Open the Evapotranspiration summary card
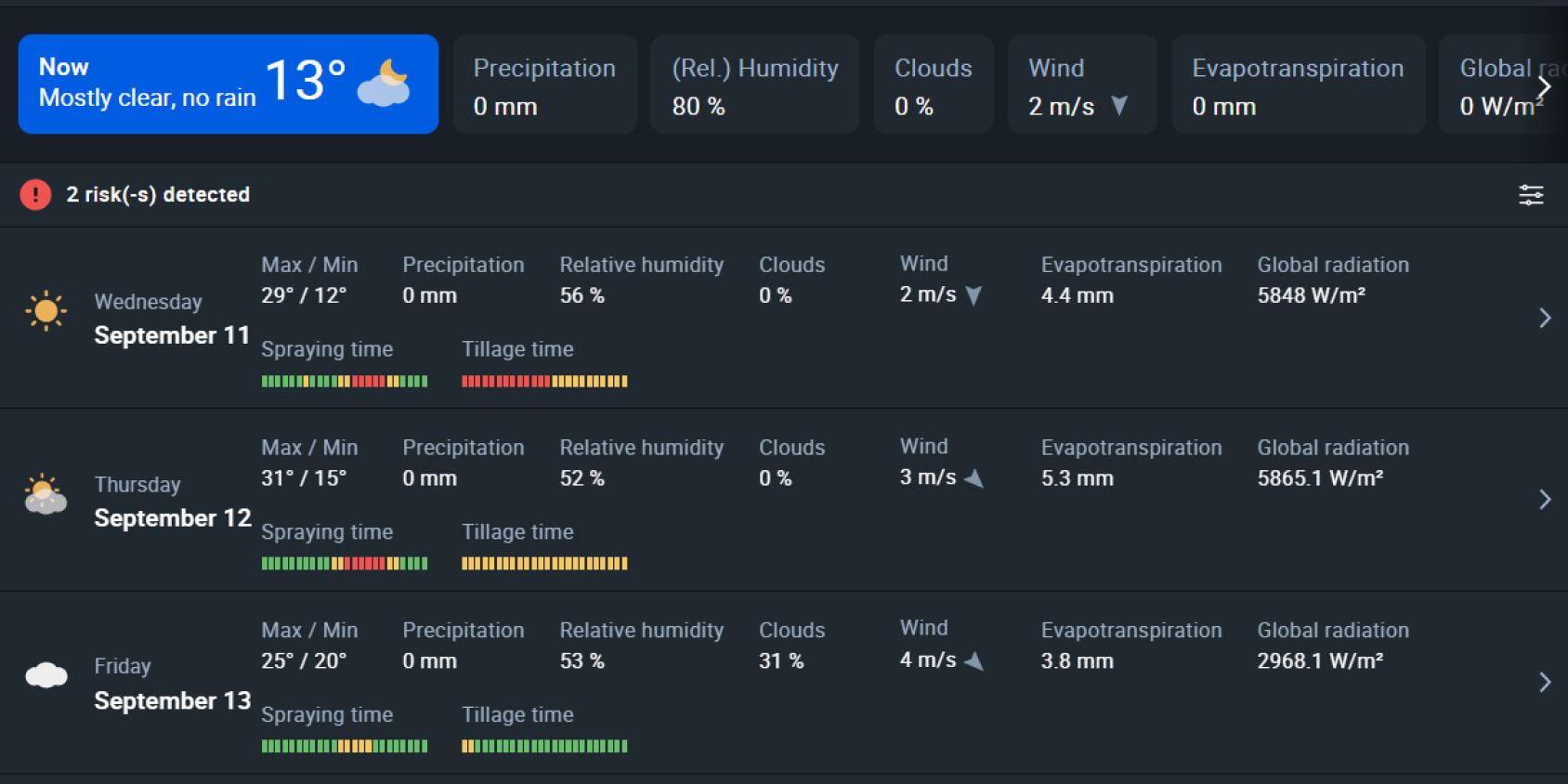1568x784 pixels. pyautogui.click(x=1299, y=85)
